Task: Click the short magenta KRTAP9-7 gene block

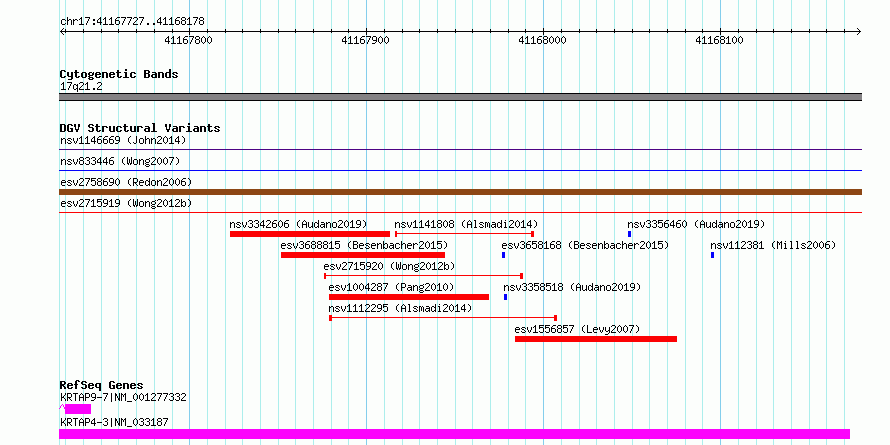Action: pos(78,409)
